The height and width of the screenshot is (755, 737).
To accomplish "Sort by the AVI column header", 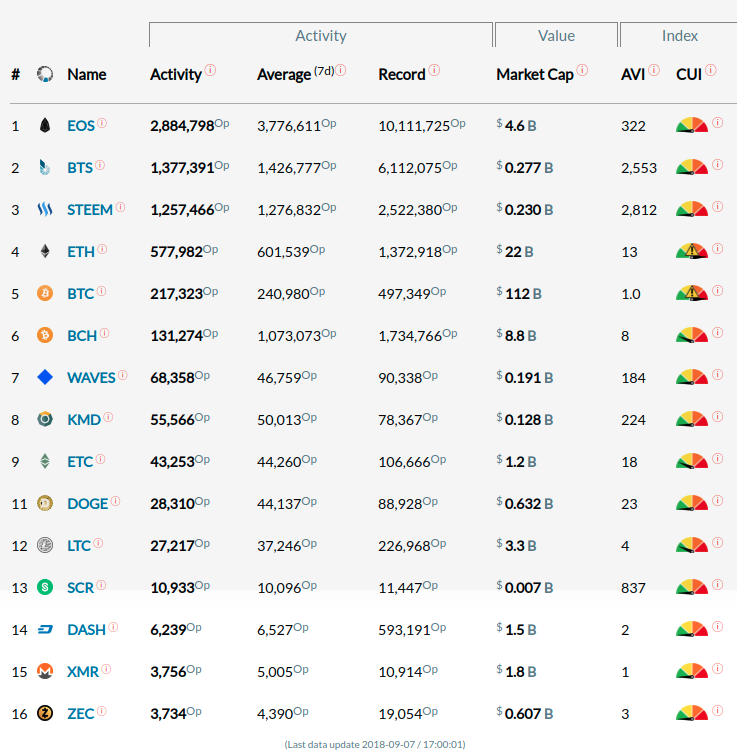I will pos(633,75).
